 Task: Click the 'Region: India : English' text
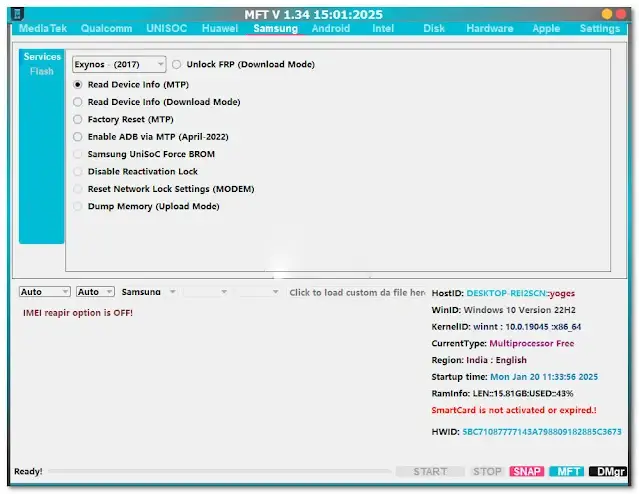tap(479, 360)
